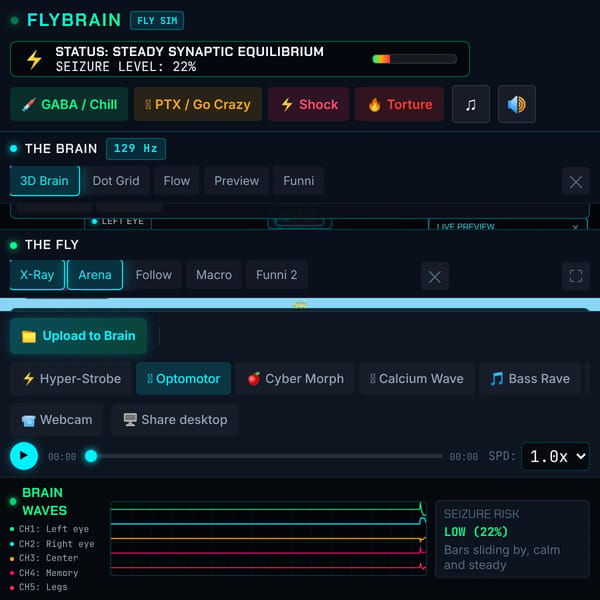Enter fullscreen for The Fly view
Screen dimensions: 600x600
point(576,276)
